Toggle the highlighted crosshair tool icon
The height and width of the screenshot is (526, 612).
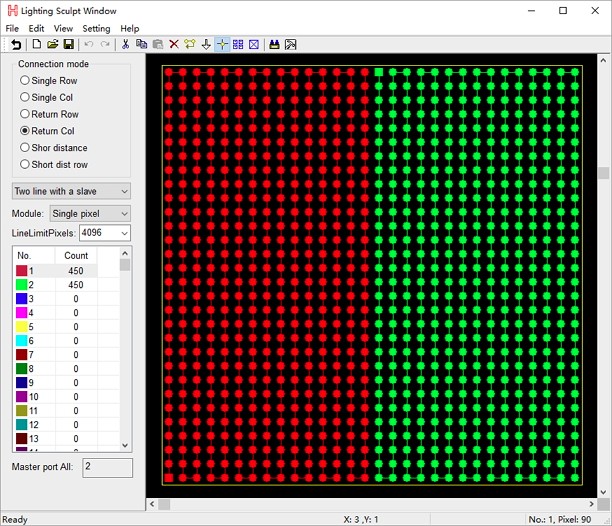222,44
